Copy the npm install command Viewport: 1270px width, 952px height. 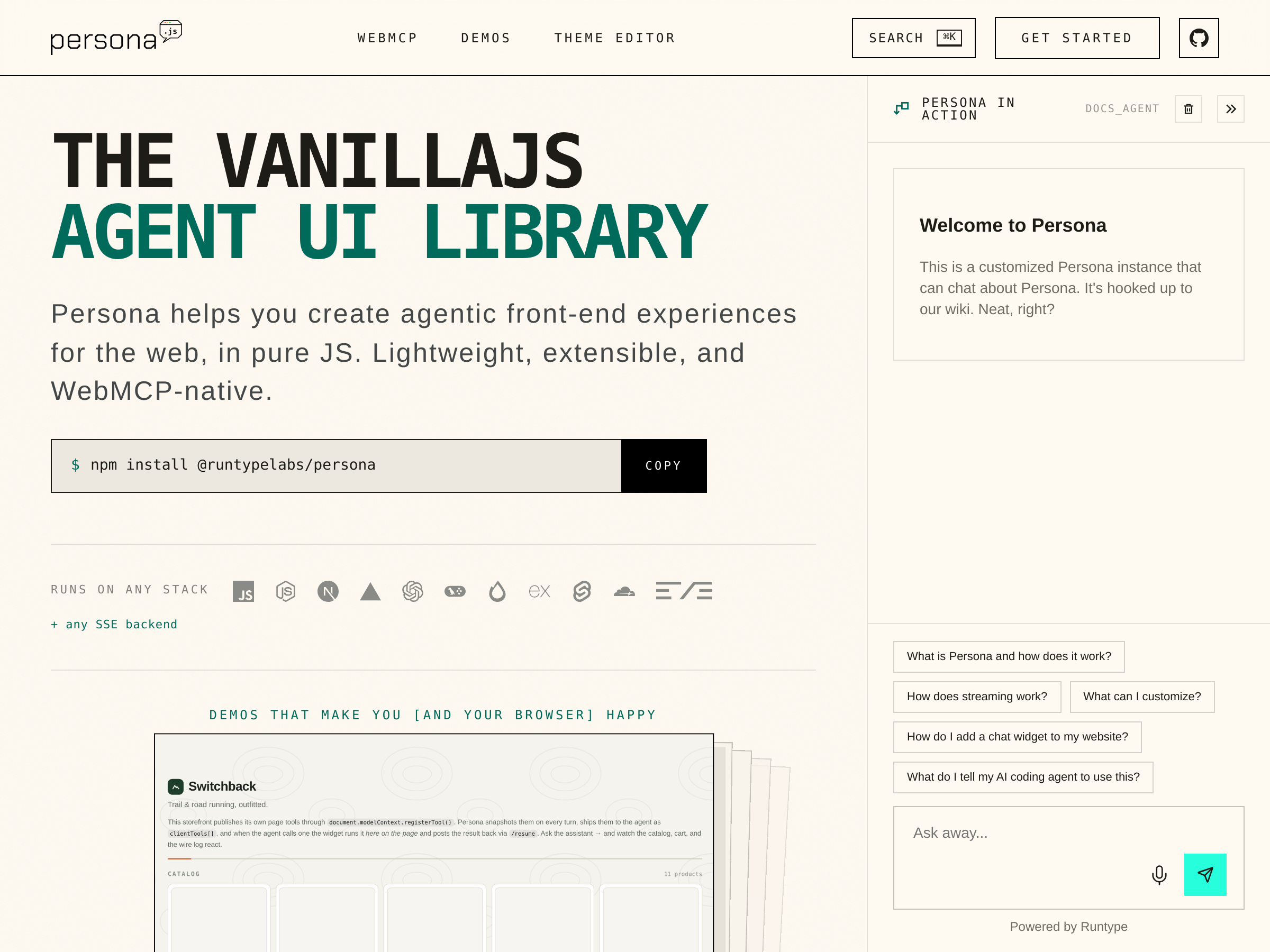[664, 466]
